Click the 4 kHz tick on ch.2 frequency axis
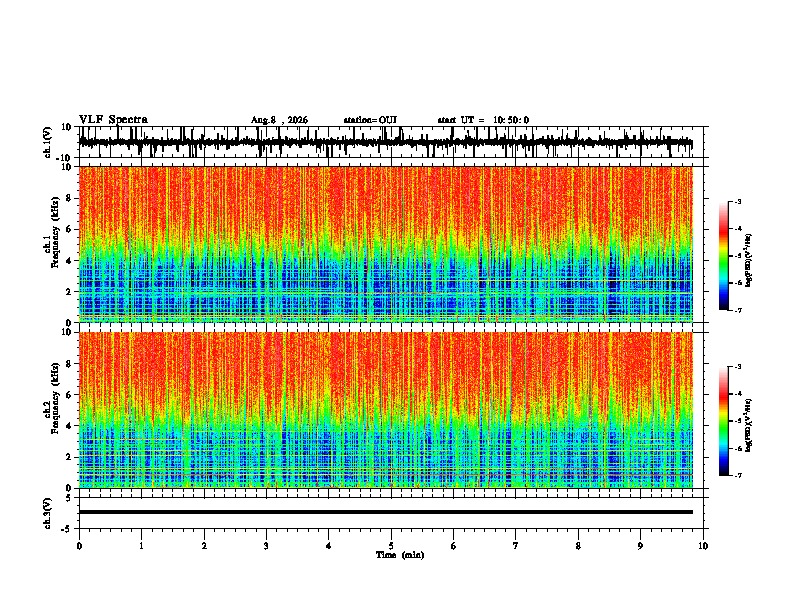792x612 pixels. click(x=69, y=426)
